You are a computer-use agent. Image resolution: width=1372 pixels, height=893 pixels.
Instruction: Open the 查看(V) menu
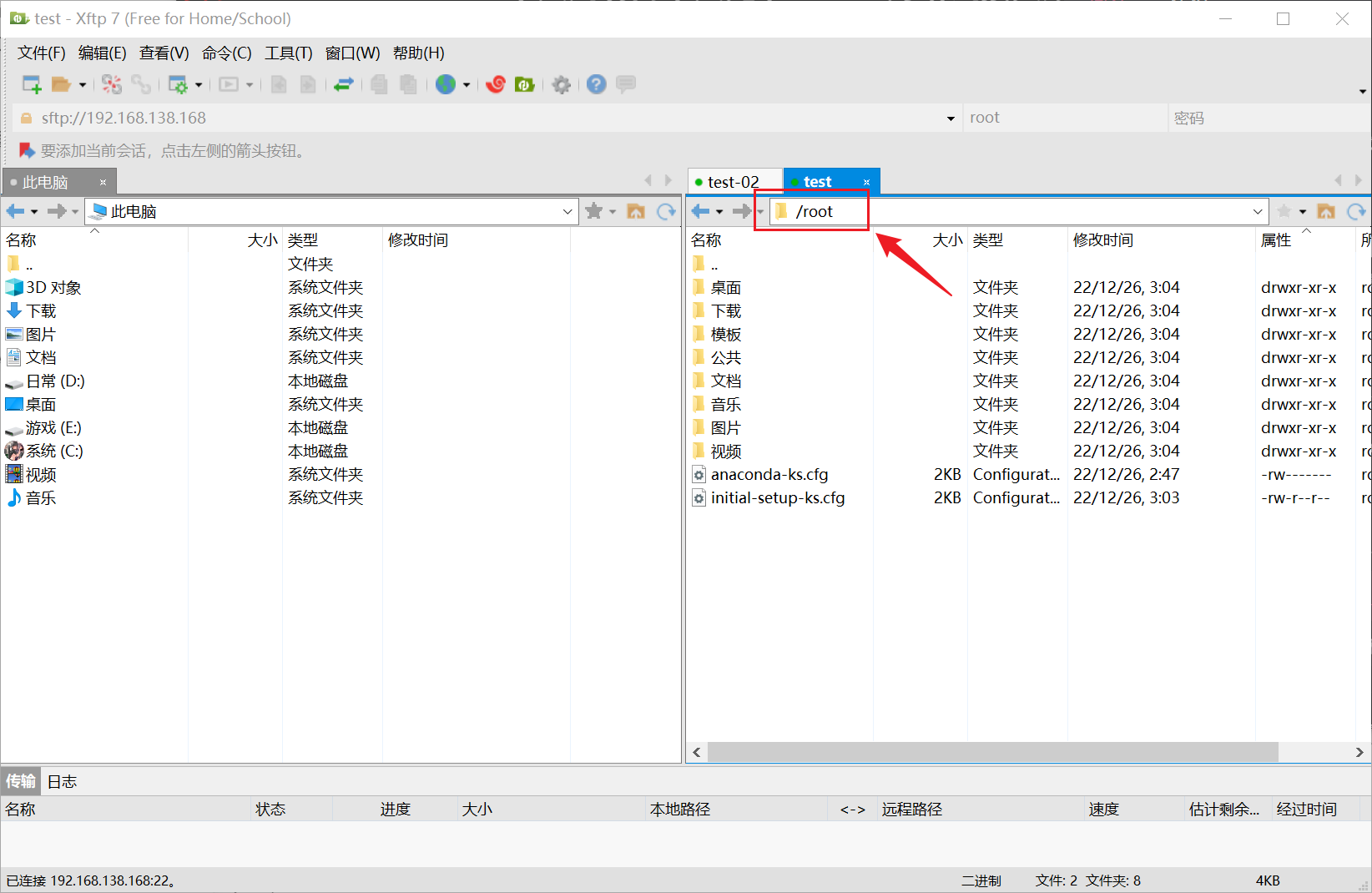tap(164, 53)
